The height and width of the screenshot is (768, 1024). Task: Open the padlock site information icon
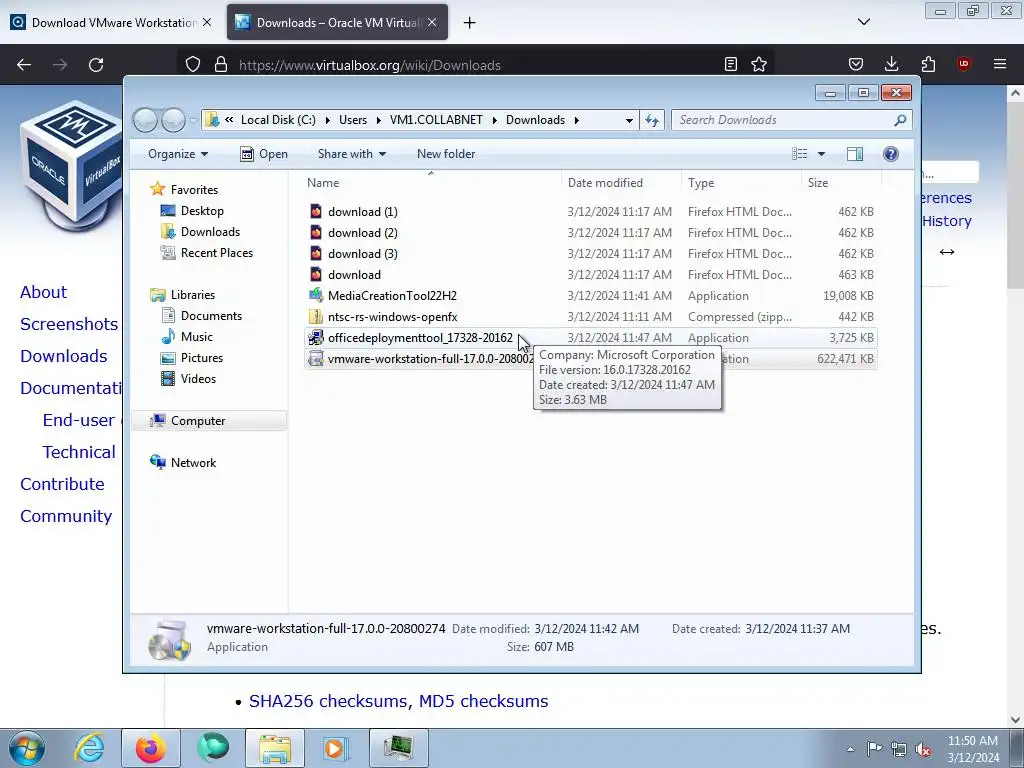click(221, 65)
